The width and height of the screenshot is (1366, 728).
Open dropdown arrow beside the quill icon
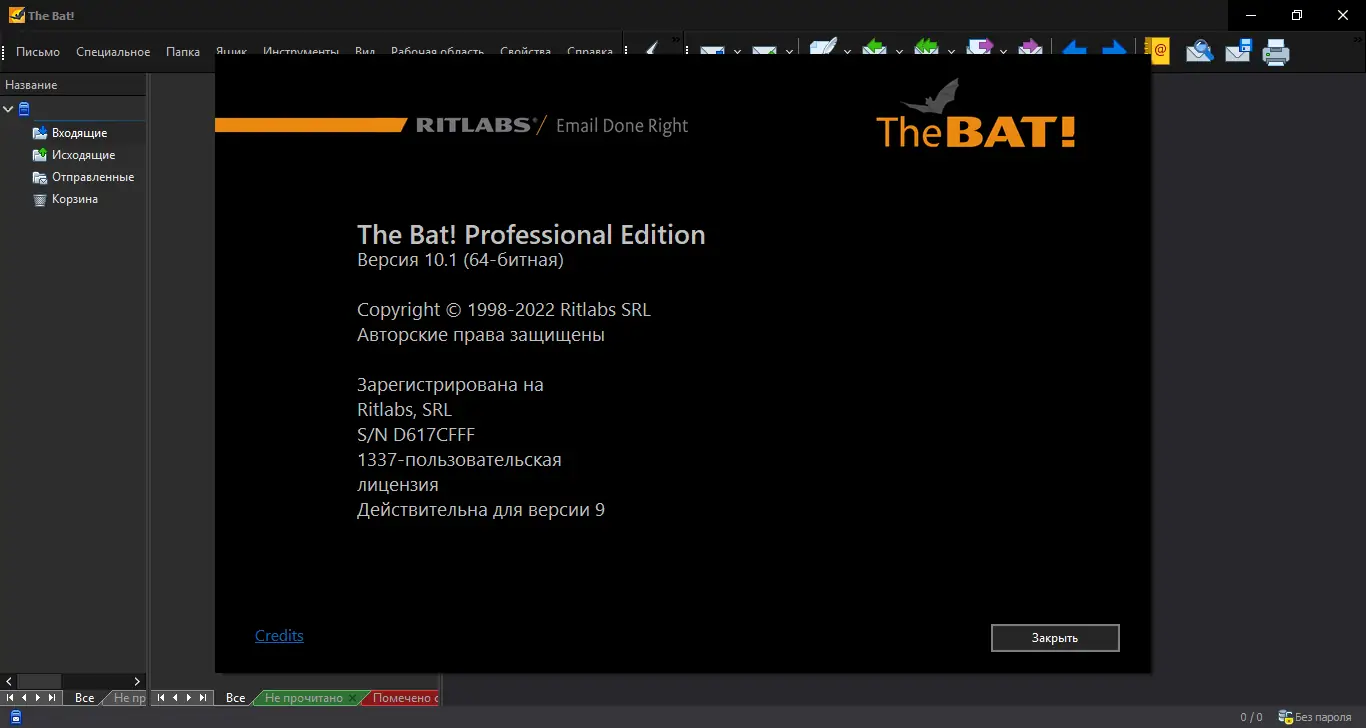point(847,51)
